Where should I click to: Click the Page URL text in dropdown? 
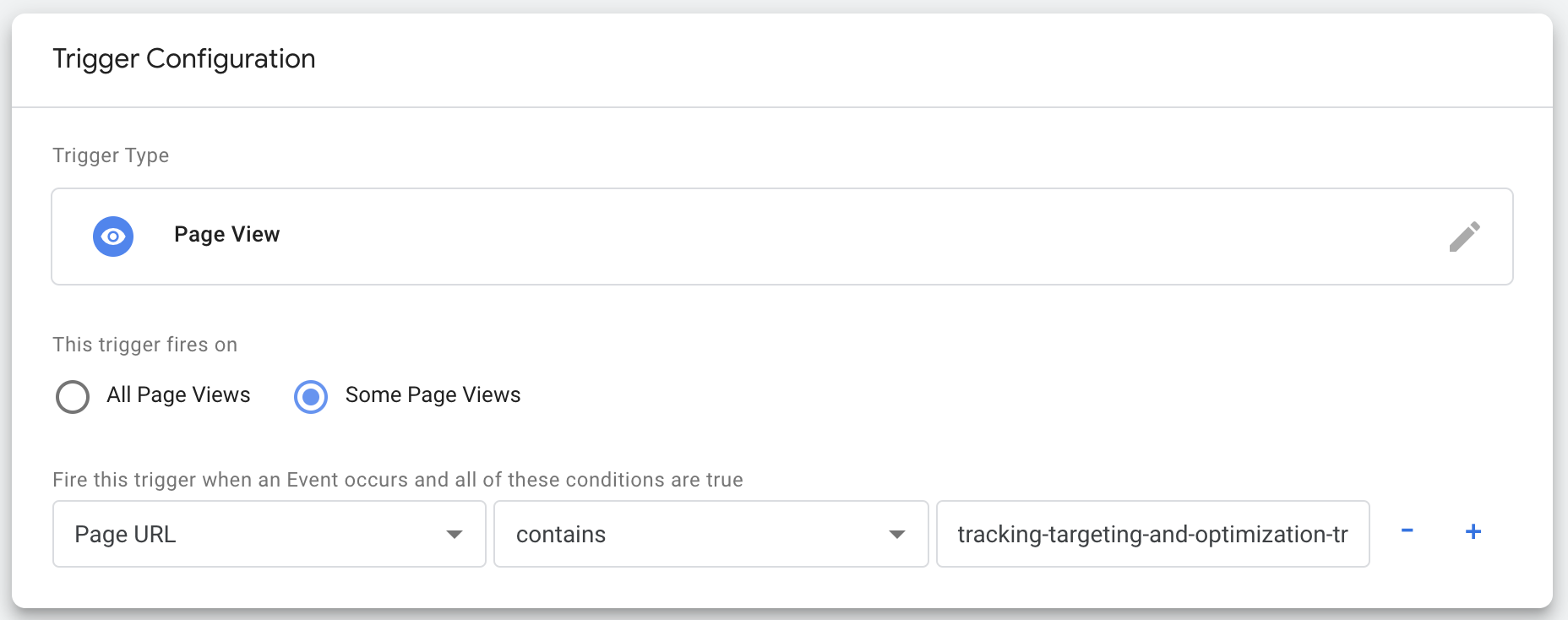pos(125,535)
